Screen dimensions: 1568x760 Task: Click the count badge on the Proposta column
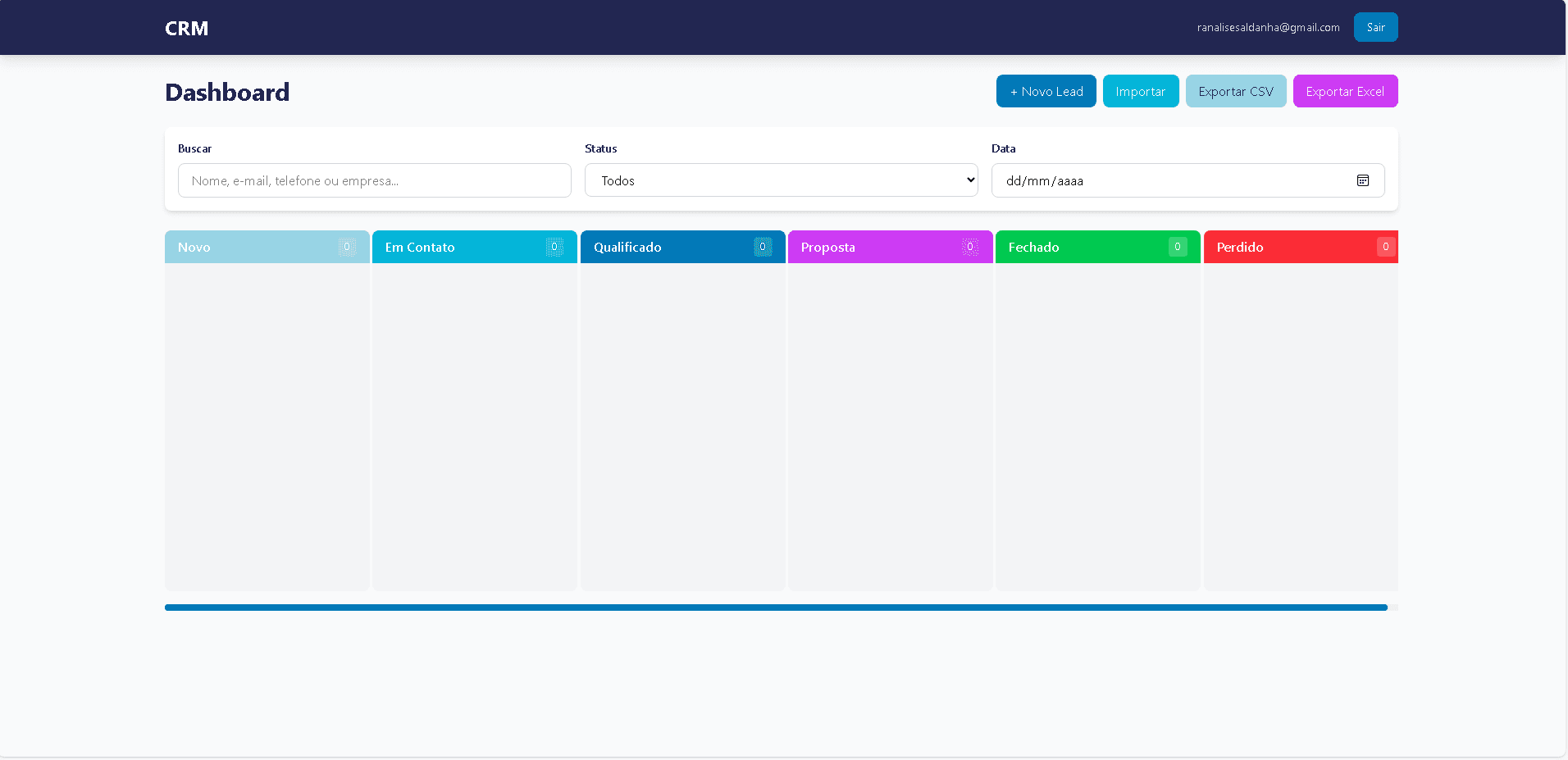click(x=969, y=247)
